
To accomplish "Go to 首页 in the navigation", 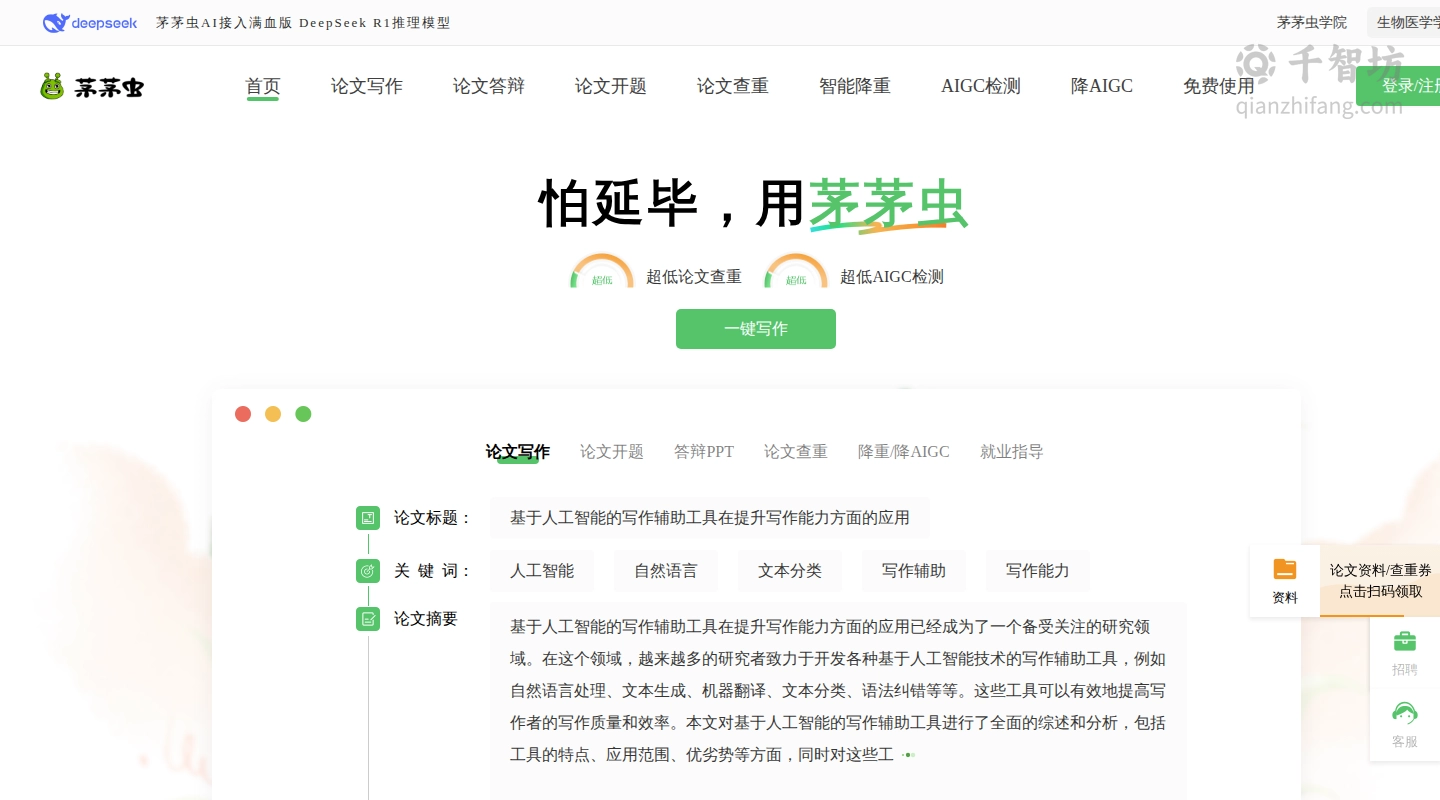I will coord(263,86).
